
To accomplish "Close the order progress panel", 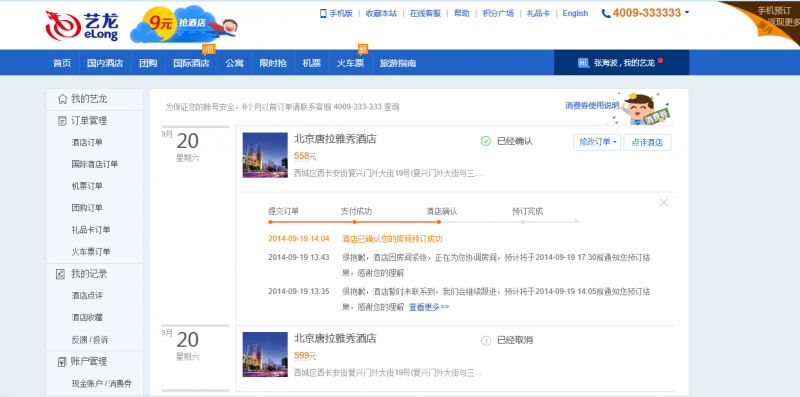I will click(663, 203).
